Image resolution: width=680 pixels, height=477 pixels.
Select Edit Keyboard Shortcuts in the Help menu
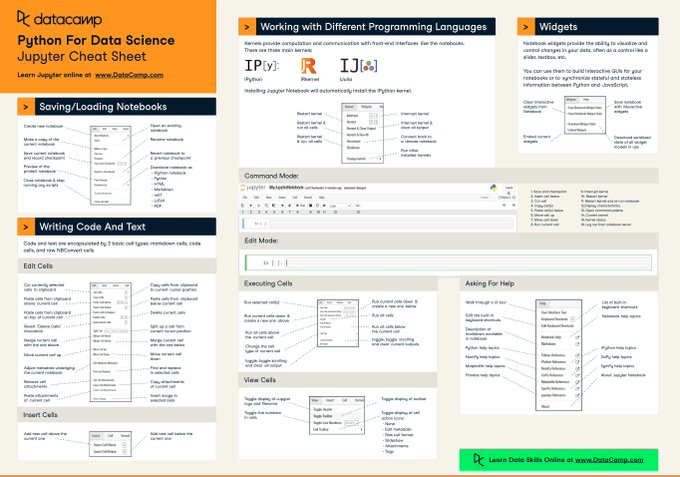[x=557, y=326]
